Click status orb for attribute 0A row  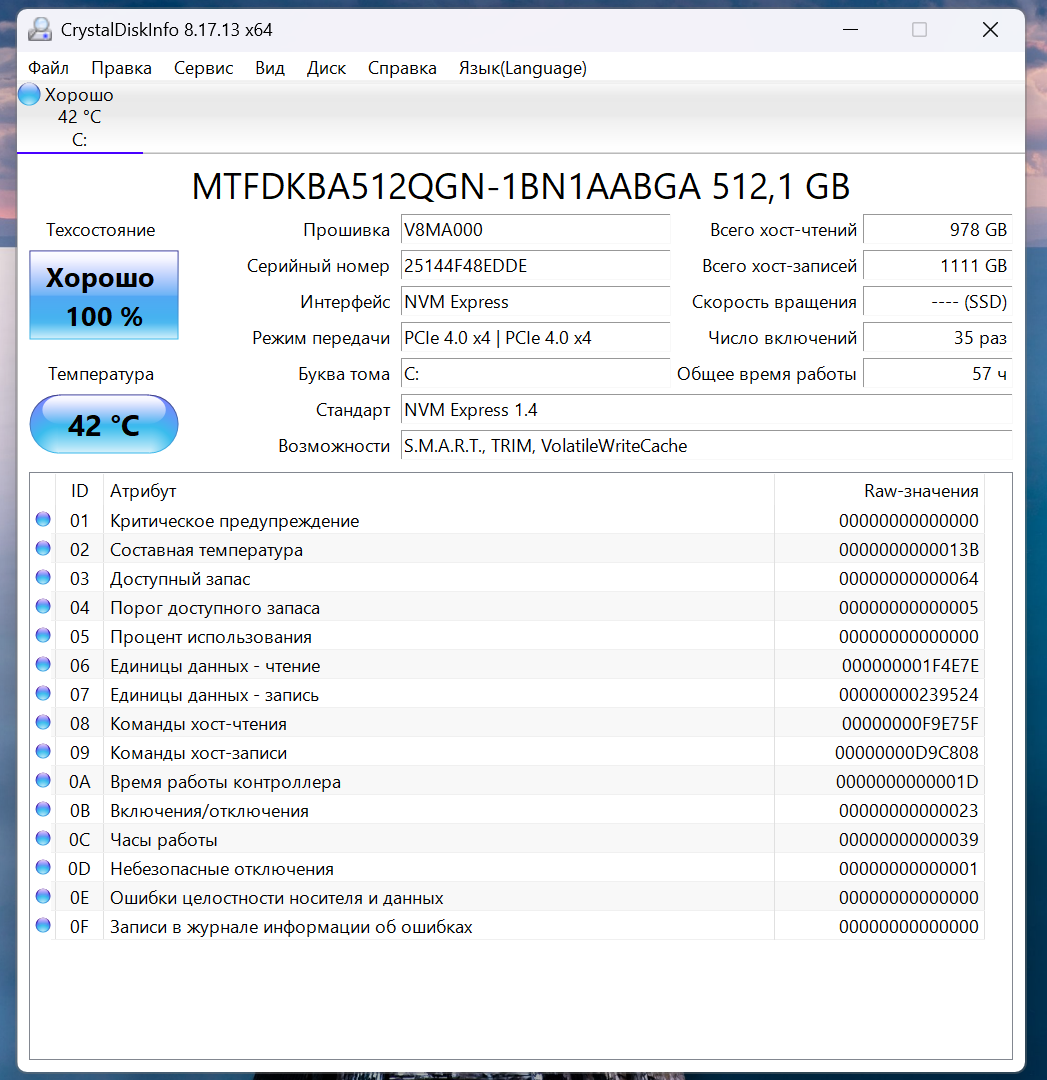43,780
